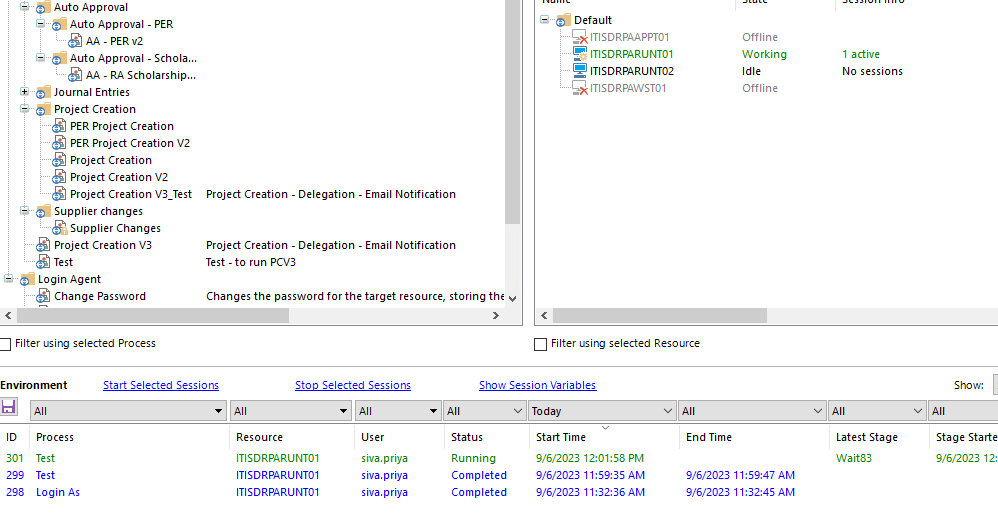The width and height of the screenshot is (998, 524).
Task: Sort sessions by Start Time column header
Action: 561,437
